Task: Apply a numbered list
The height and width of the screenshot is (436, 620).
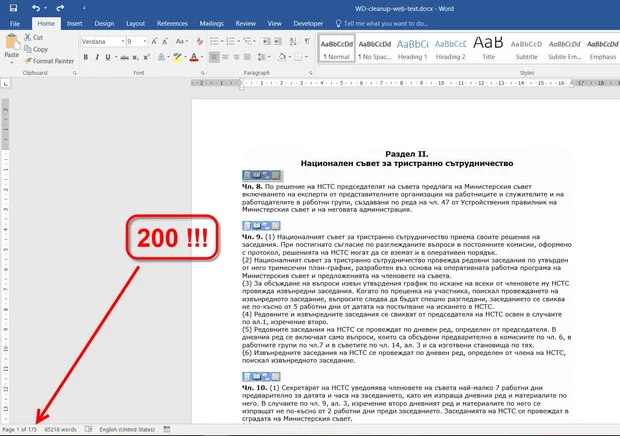Action: [x=231, y=42]
